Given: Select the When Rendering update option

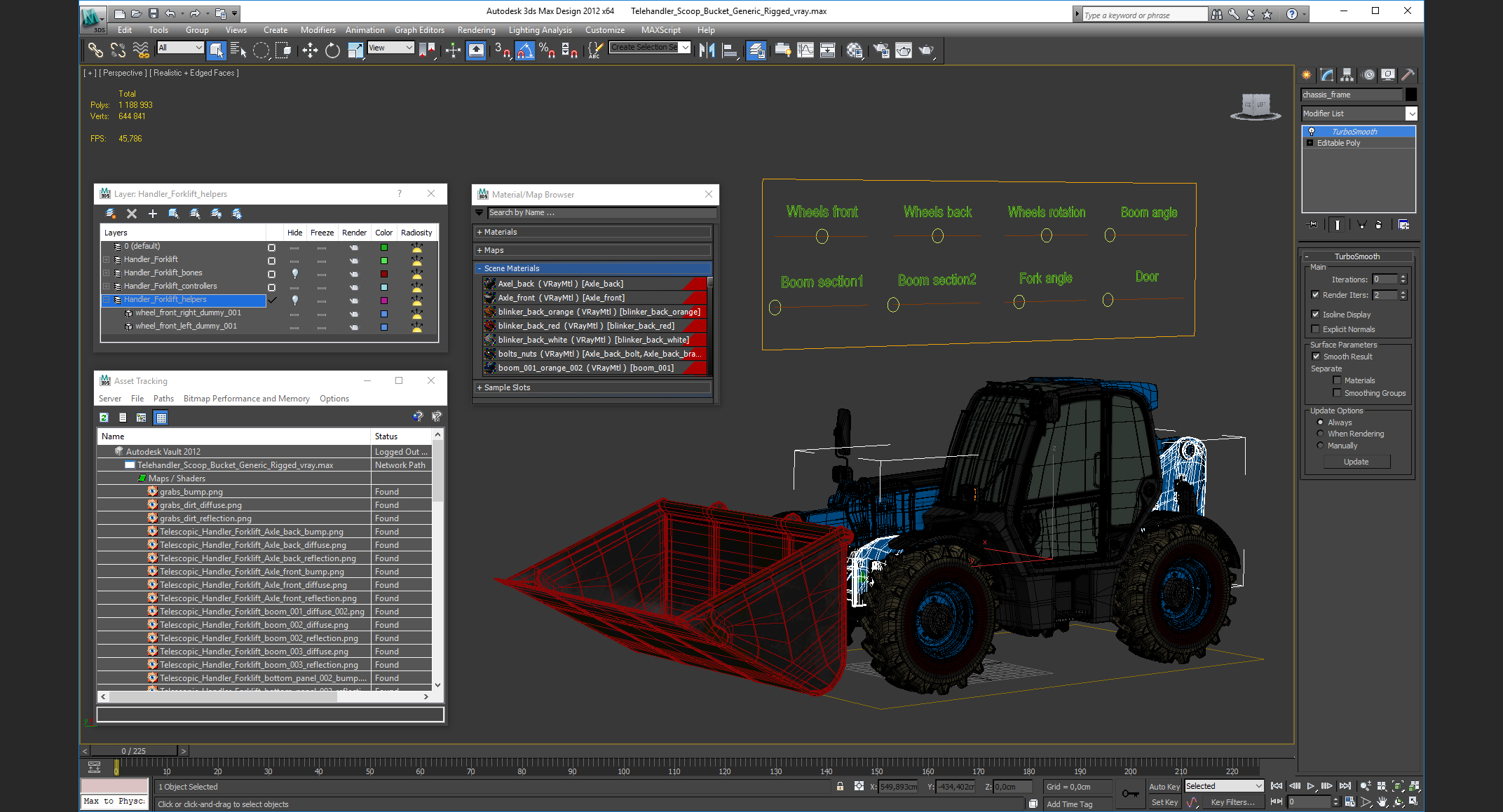Looking at the screenshot, I should tap(1320, 434).
